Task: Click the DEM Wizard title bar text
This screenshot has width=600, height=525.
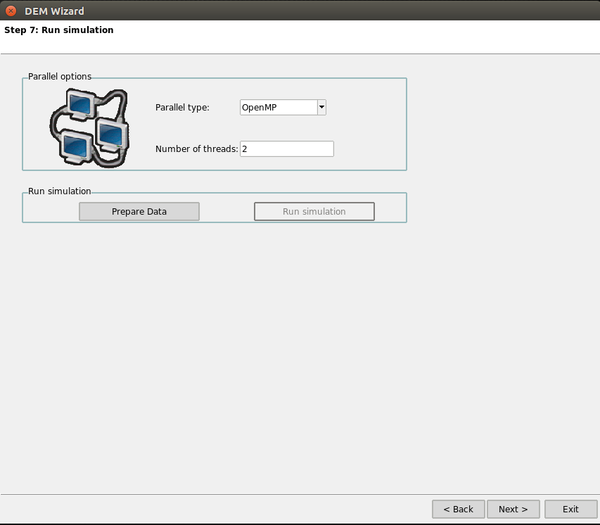Action: (x=54, y=10)
